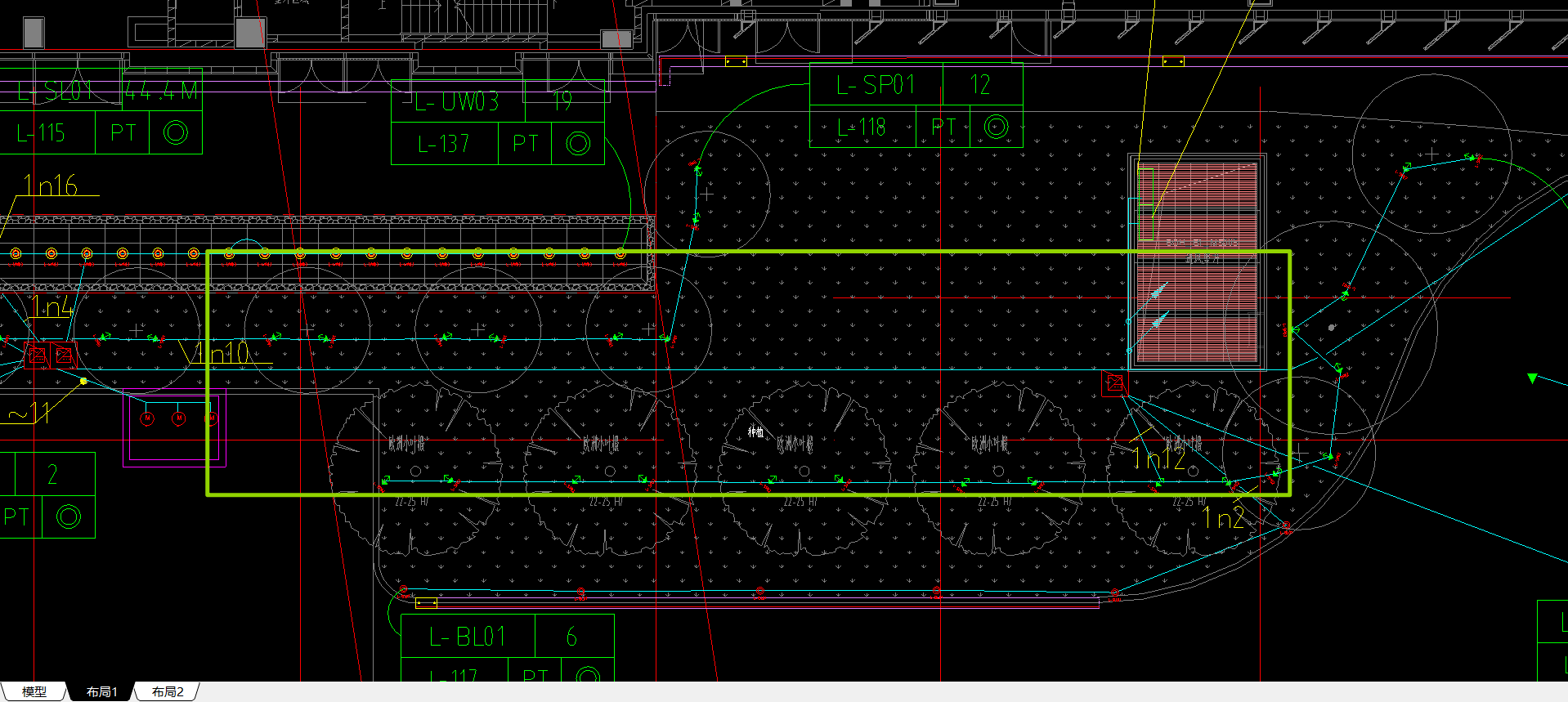Select the 1n16 circuit annotation
Viewport: 1568px width, 702px height.
pos(51,186)
